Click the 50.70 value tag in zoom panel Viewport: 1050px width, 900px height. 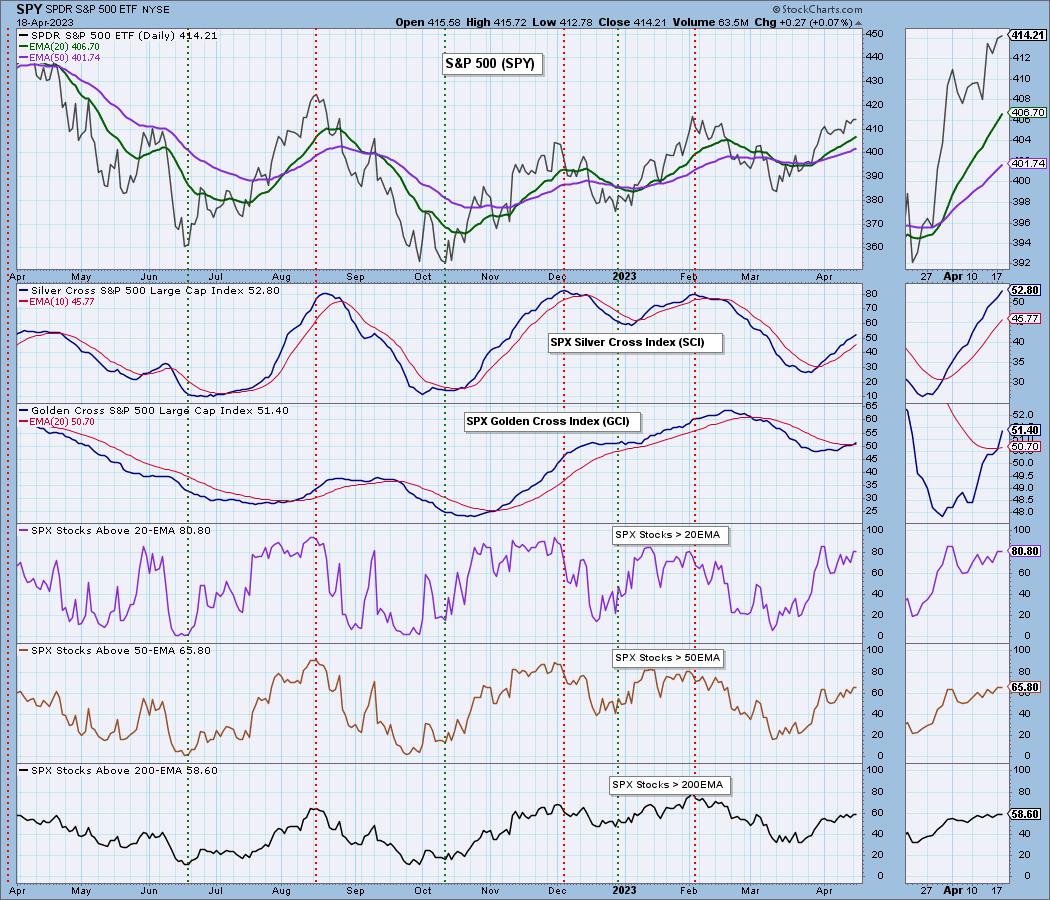click(1025, 446)
